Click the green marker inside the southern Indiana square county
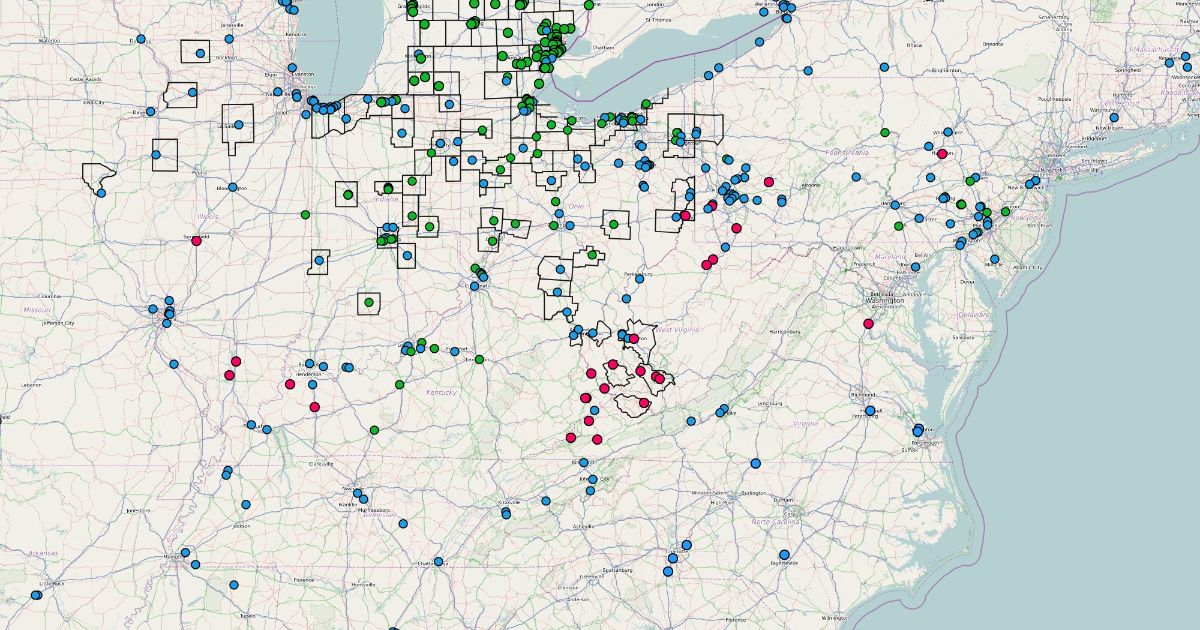Viewport: 1200px width, 630px height. (369, 302)
